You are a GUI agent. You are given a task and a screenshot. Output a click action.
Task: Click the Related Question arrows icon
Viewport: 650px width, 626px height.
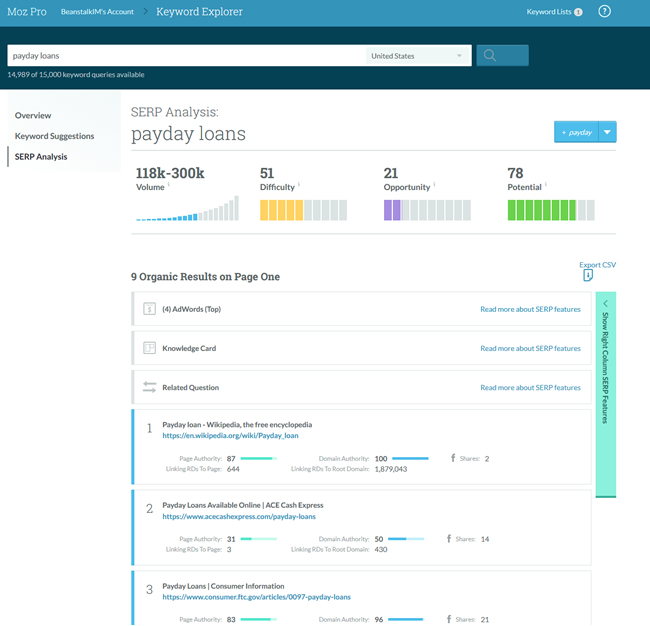pos(149,387)
